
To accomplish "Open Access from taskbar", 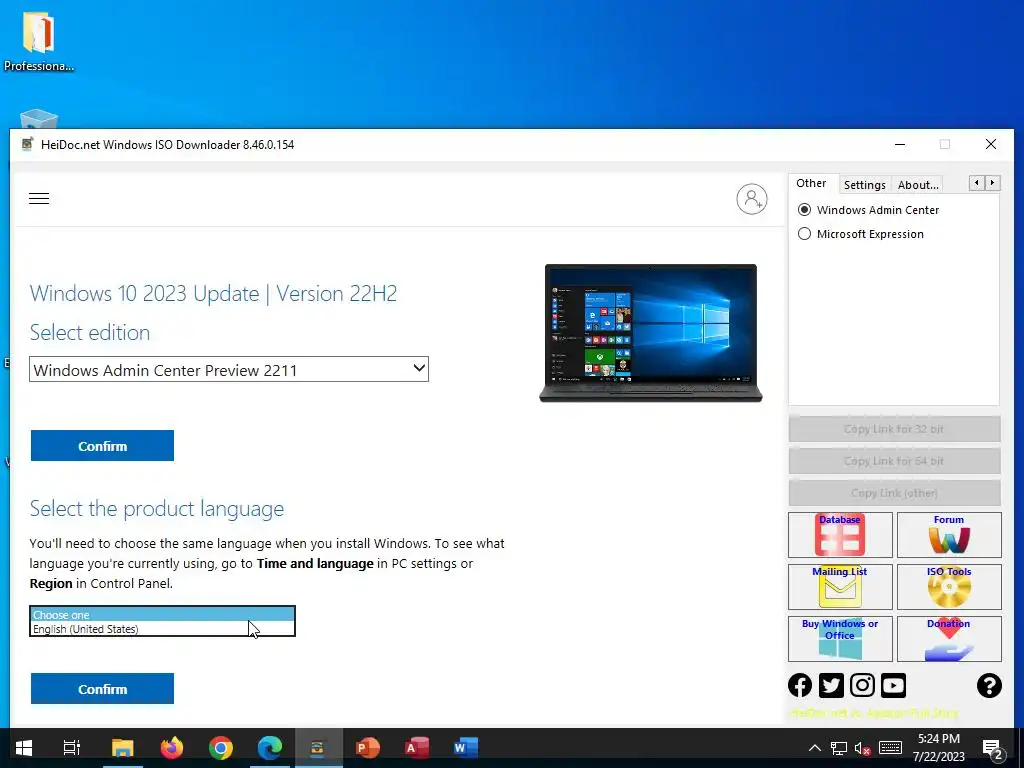I will point(417,748).
